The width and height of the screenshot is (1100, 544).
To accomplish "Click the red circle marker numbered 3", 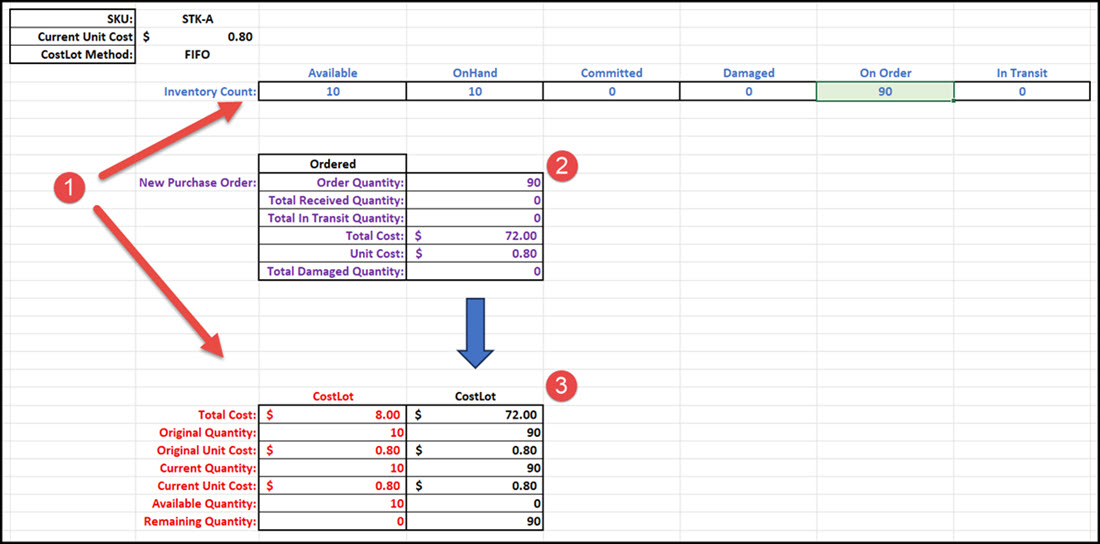I will click(x=563, y=386).
